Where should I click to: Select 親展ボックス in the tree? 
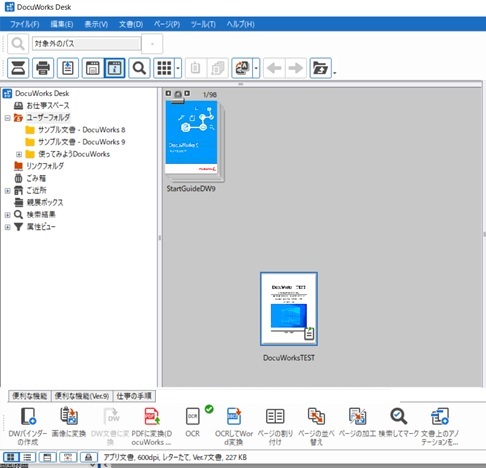[44, 202]
